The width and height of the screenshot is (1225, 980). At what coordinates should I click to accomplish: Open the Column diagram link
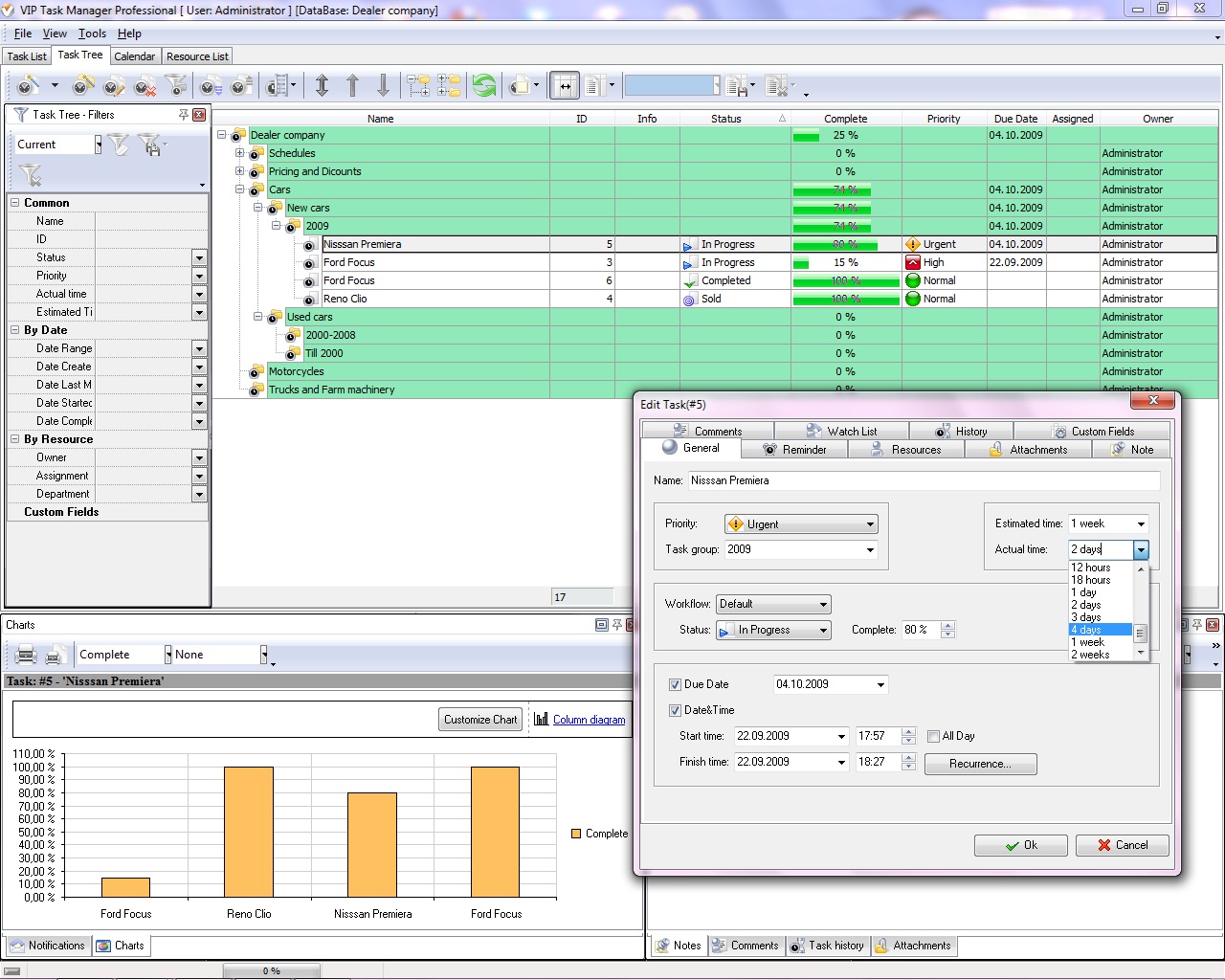[588, 720]
